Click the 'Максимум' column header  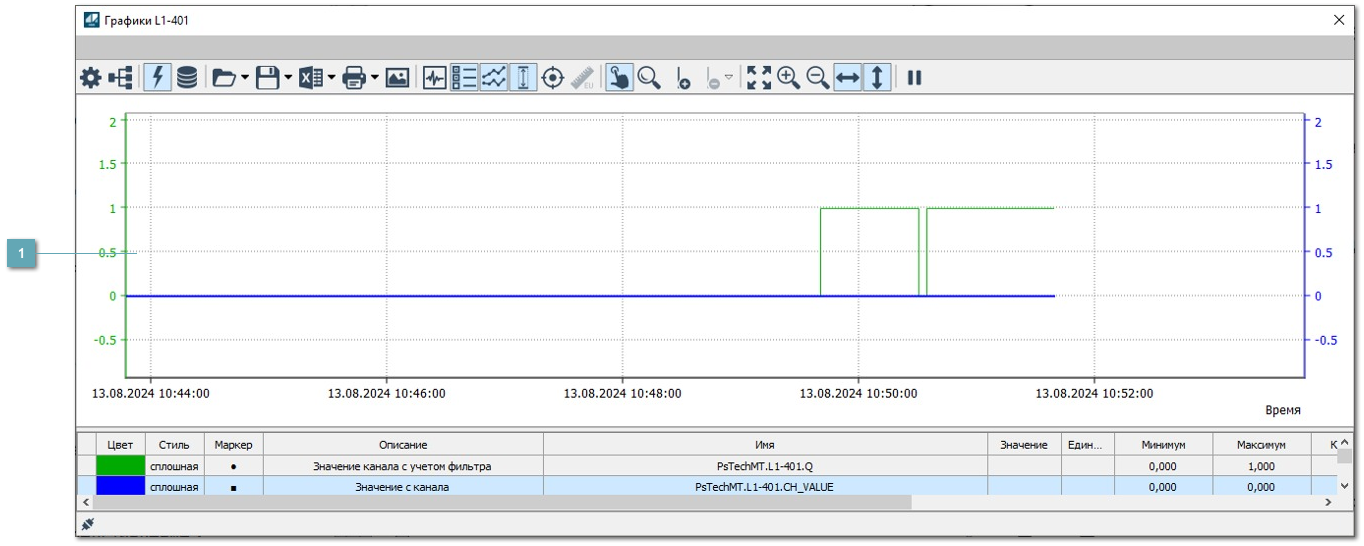pos(1261,445)
